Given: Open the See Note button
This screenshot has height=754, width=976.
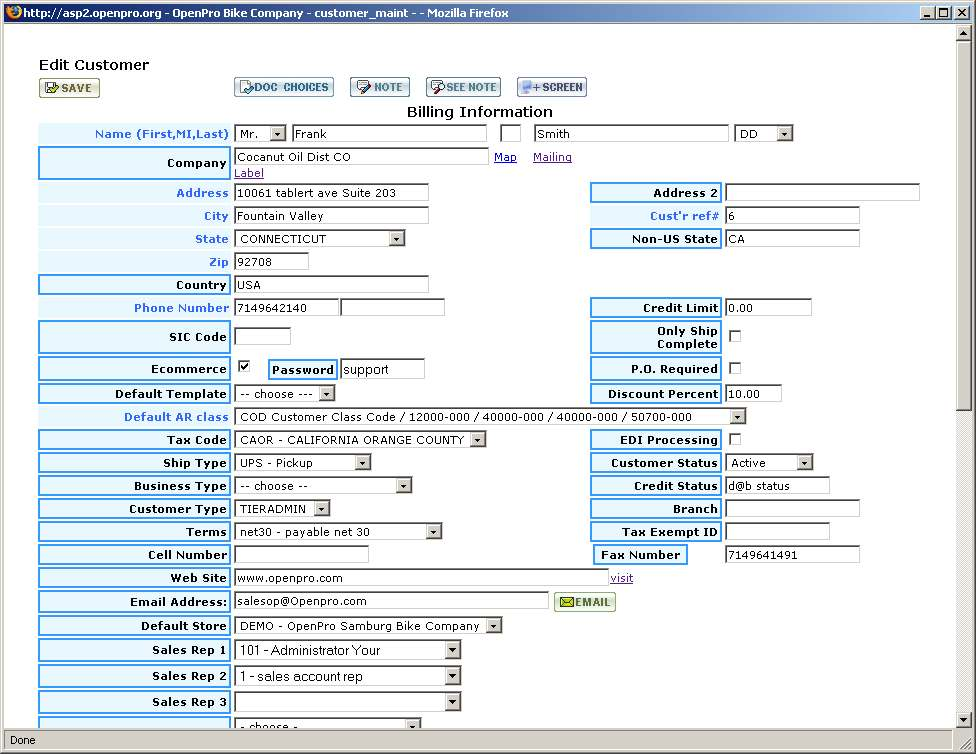Looking at the screenshot, I should (463, 87).
